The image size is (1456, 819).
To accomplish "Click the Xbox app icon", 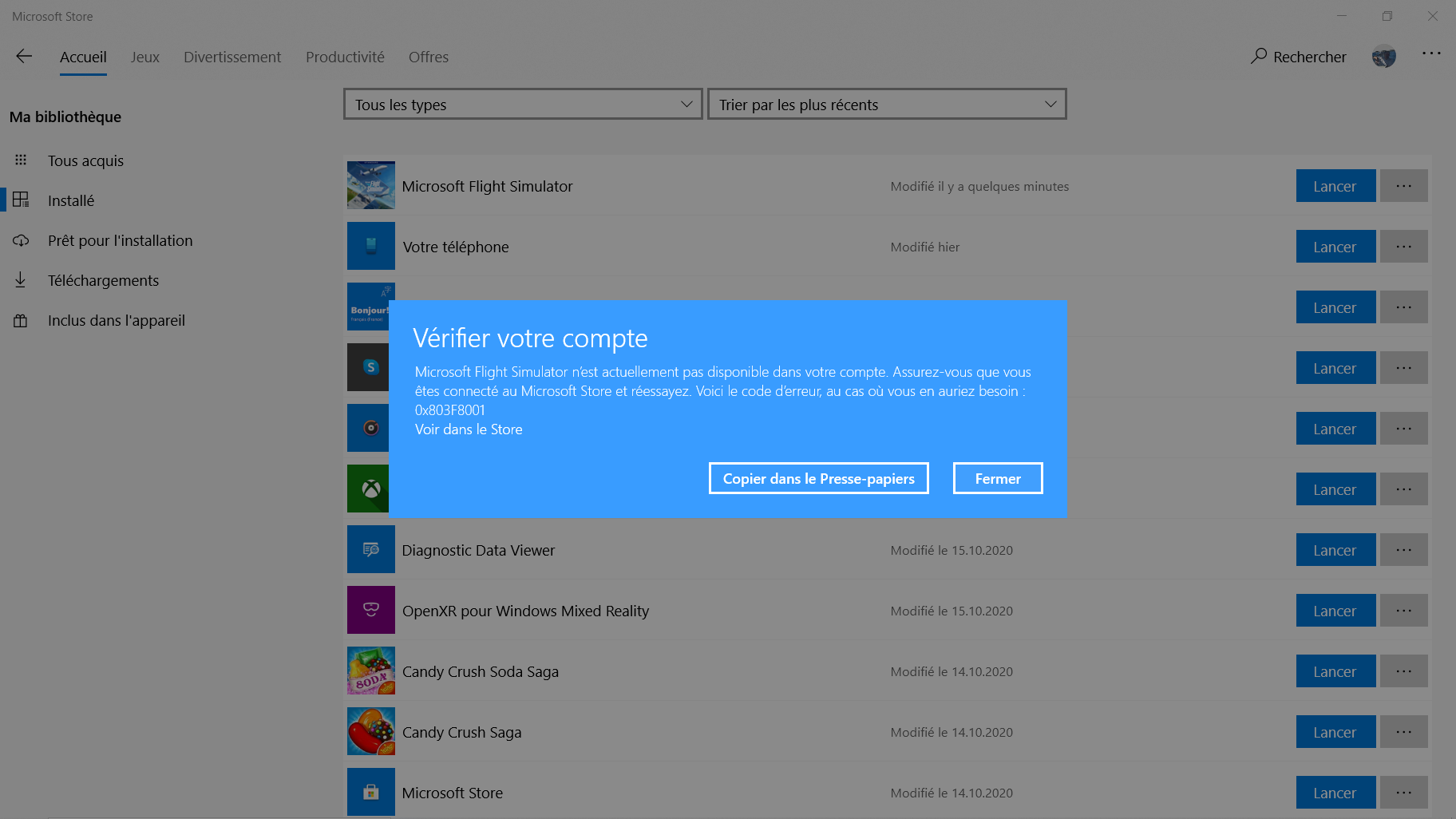I will click(x=368, y=489).
